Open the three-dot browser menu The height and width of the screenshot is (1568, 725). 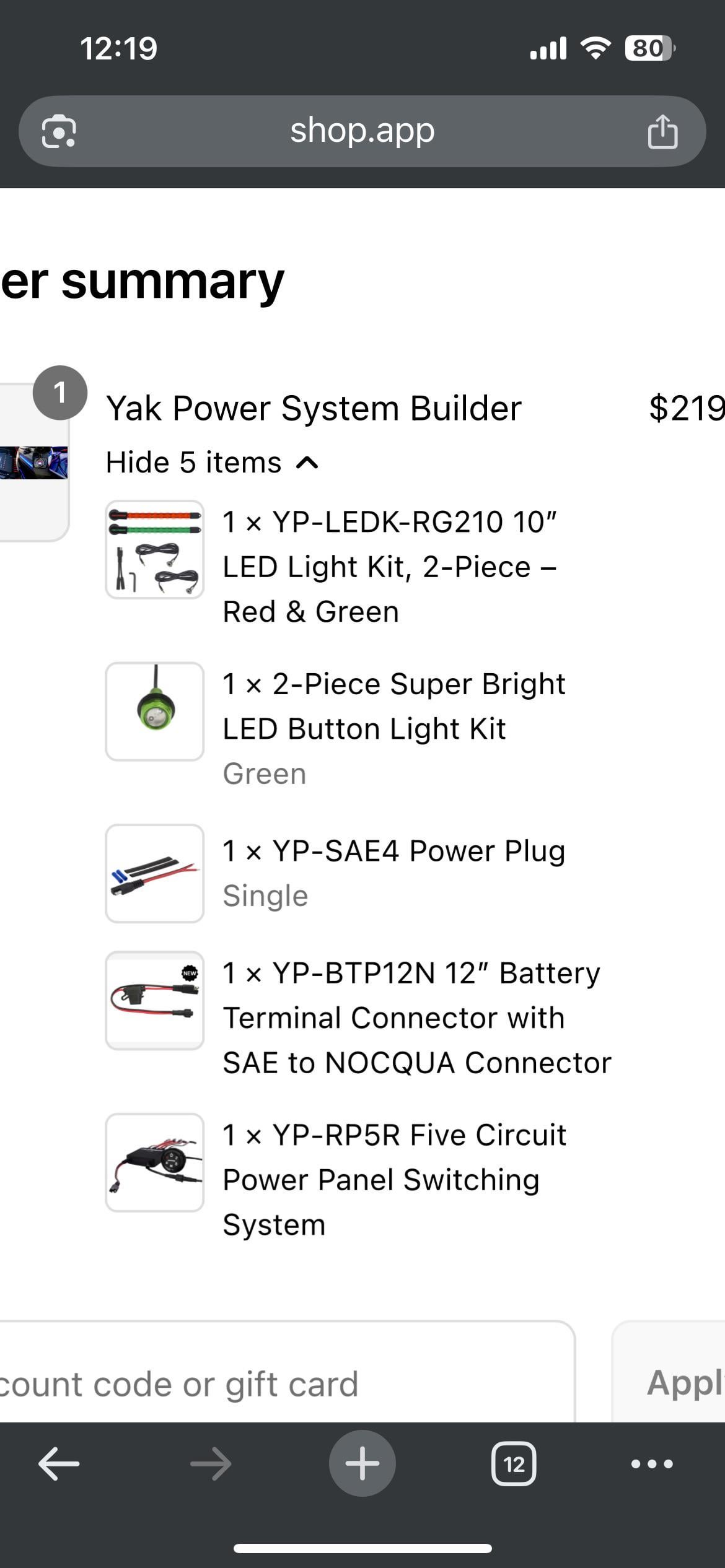coord(652,1463)
